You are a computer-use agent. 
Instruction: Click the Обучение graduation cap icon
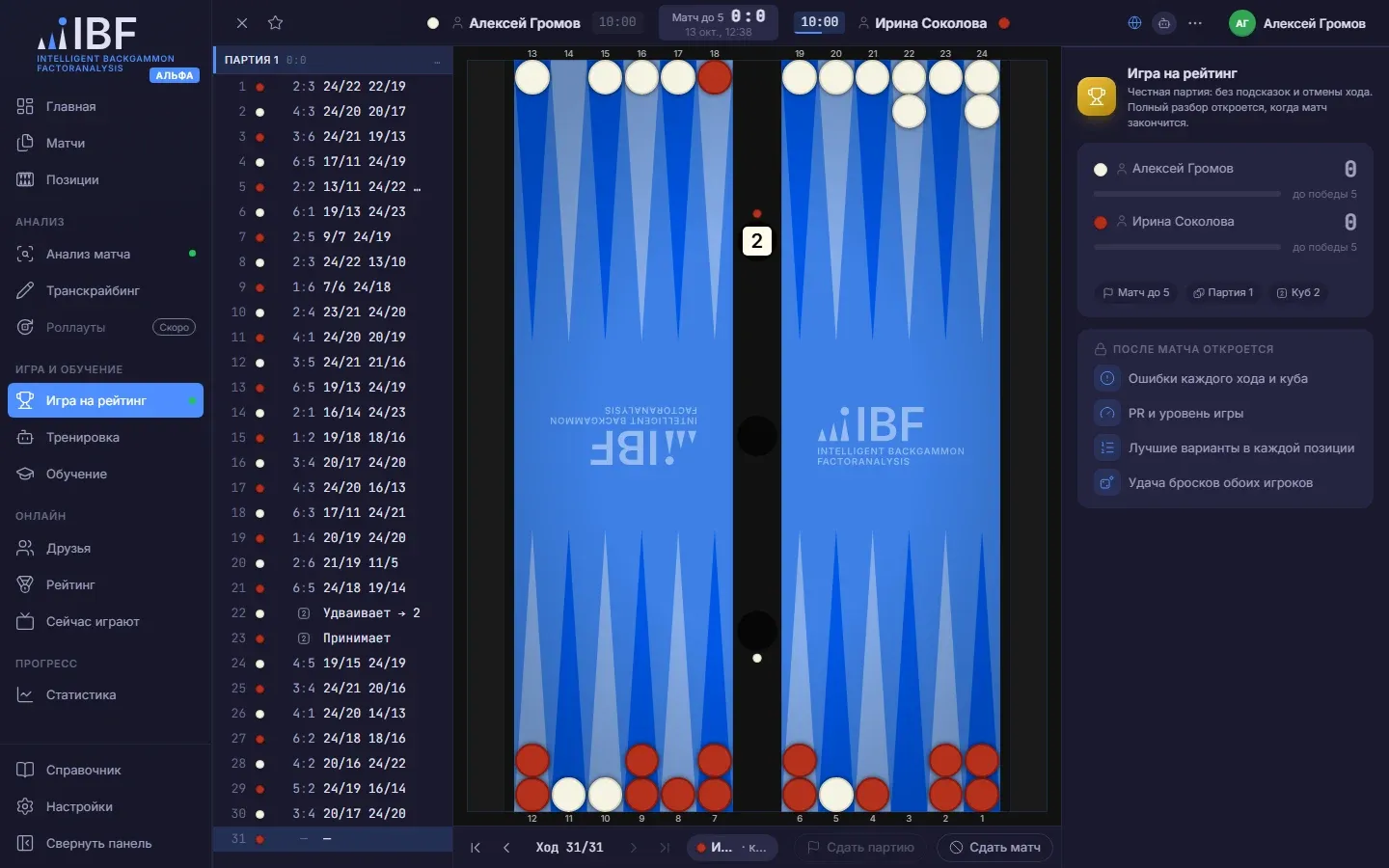pyautogui.click(x=25, y=474)
